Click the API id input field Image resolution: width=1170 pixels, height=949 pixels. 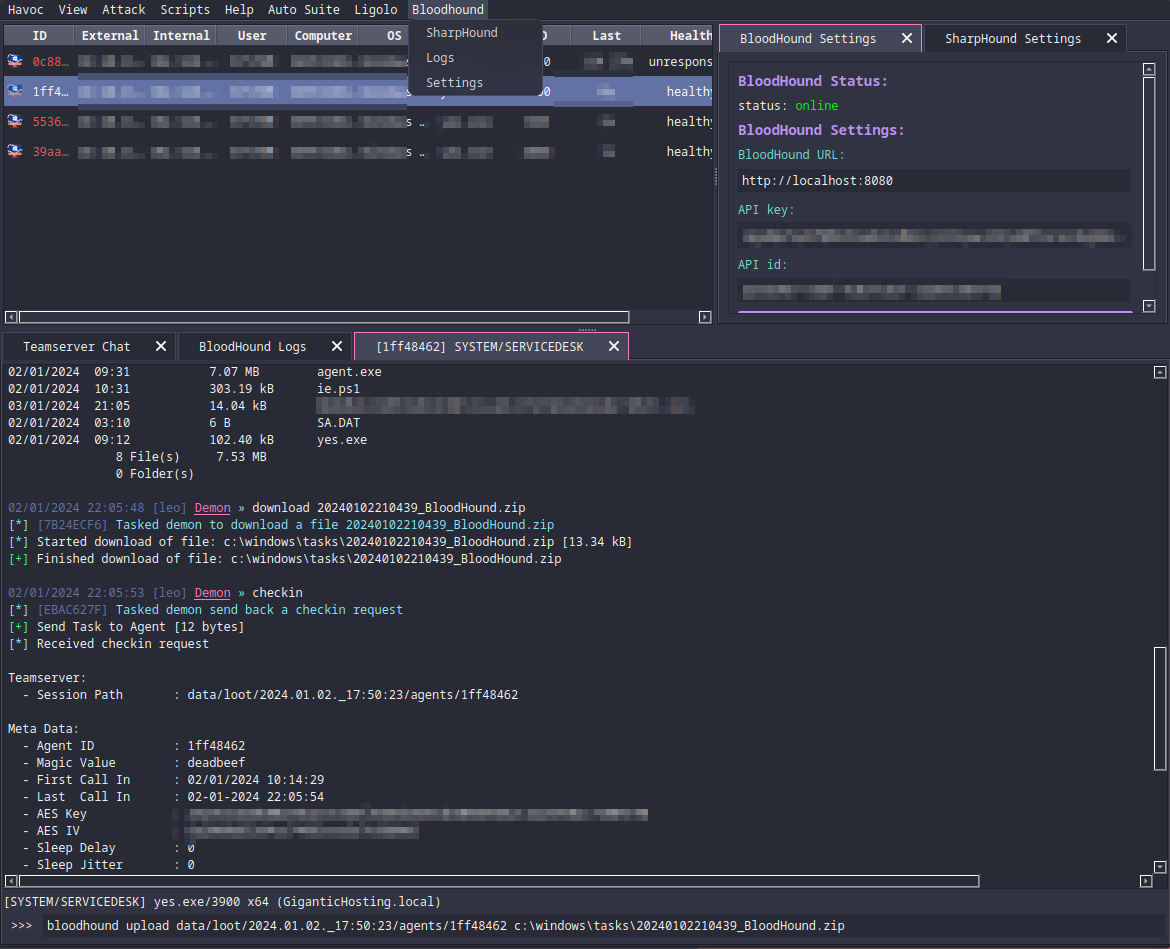[x=933, y=290]
